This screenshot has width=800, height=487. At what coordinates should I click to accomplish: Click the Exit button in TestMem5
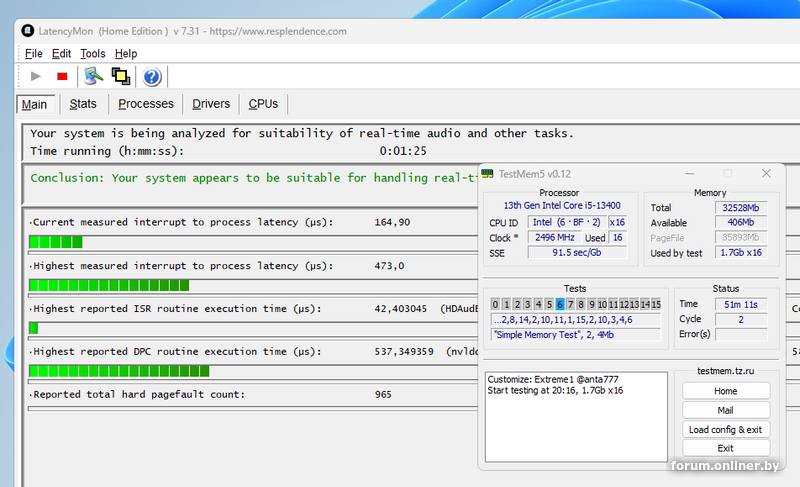pyautogui.click(x=725, y=448)
